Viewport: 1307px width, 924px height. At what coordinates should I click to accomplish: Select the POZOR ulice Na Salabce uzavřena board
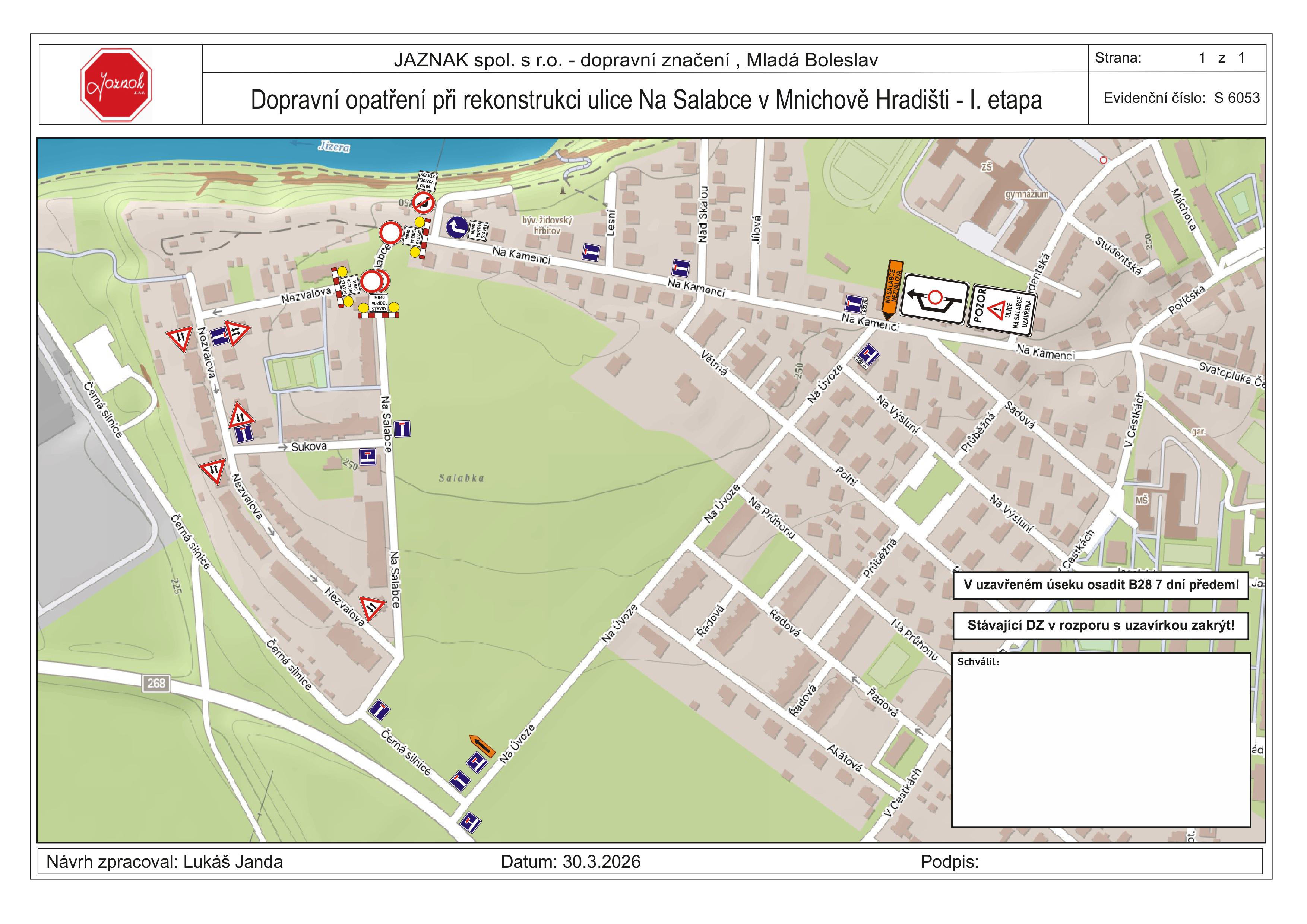point(1003,310)
